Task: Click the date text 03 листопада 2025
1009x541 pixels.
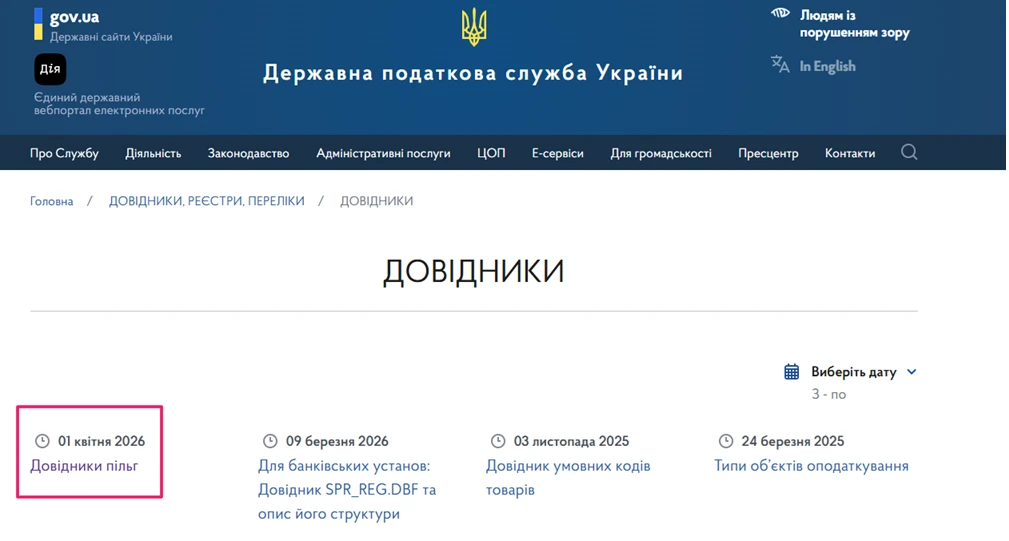Action: [571, 441]
